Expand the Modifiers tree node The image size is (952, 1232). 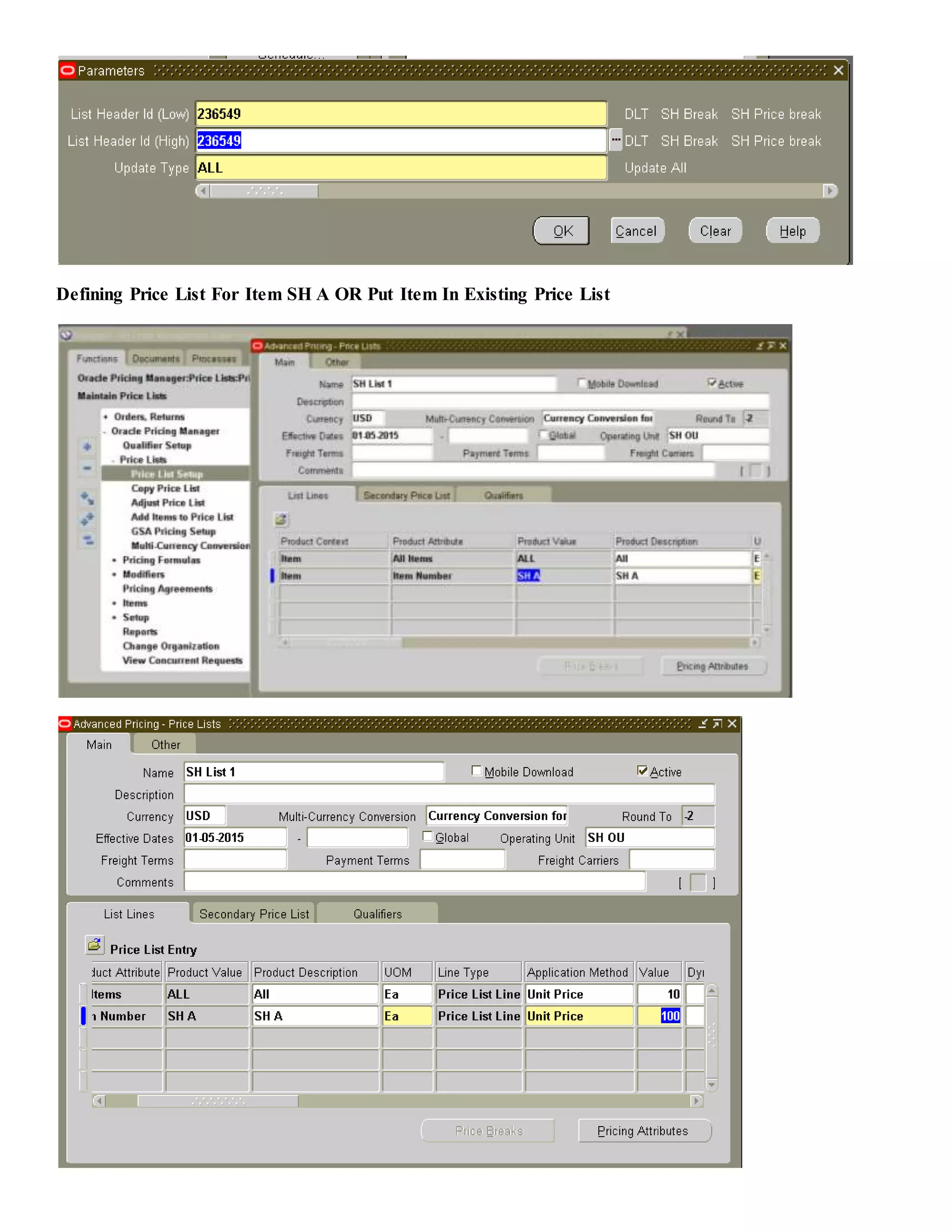(114, 574)
